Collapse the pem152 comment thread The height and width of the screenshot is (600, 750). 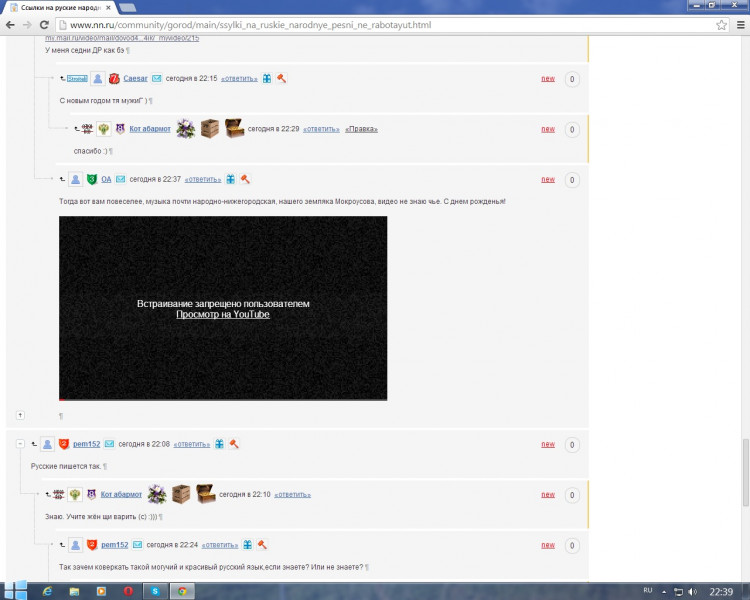20,443
